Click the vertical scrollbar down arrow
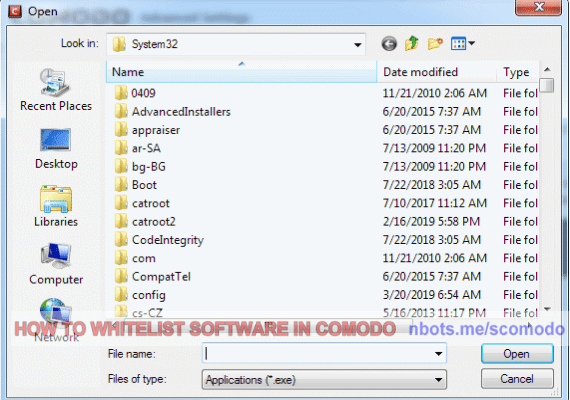The height and width of the screenshot is (400, 570). point(547,309)
